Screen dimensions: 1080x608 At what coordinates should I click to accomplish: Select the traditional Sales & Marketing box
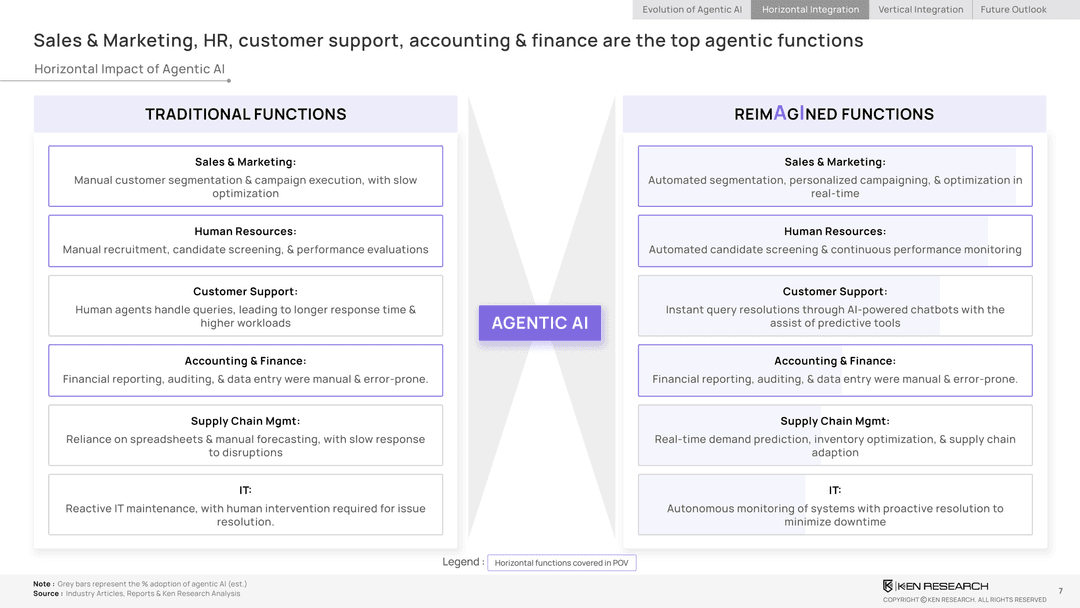click(245, 177)
